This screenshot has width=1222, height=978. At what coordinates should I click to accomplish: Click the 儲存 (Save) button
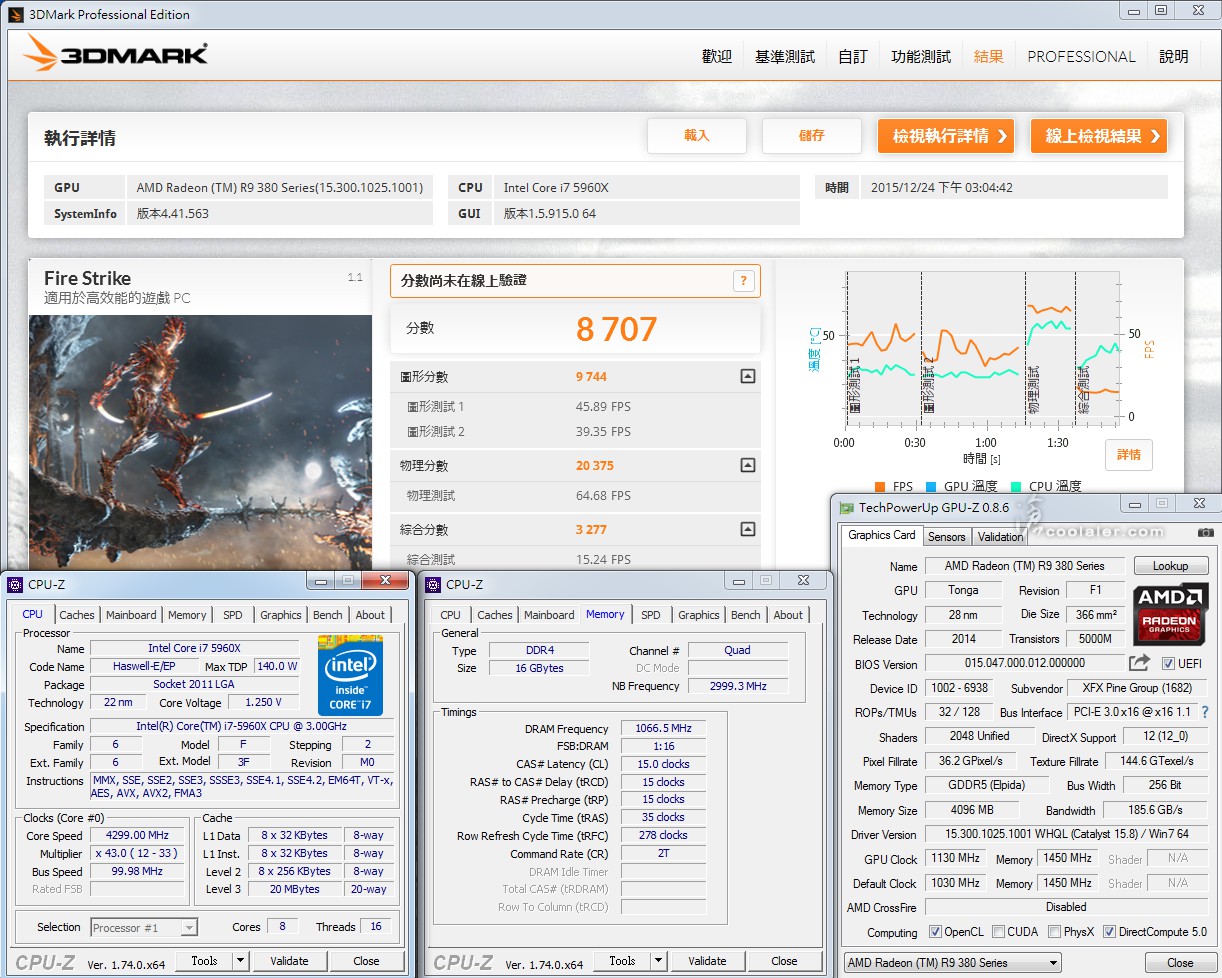click(x=812, y=136)
